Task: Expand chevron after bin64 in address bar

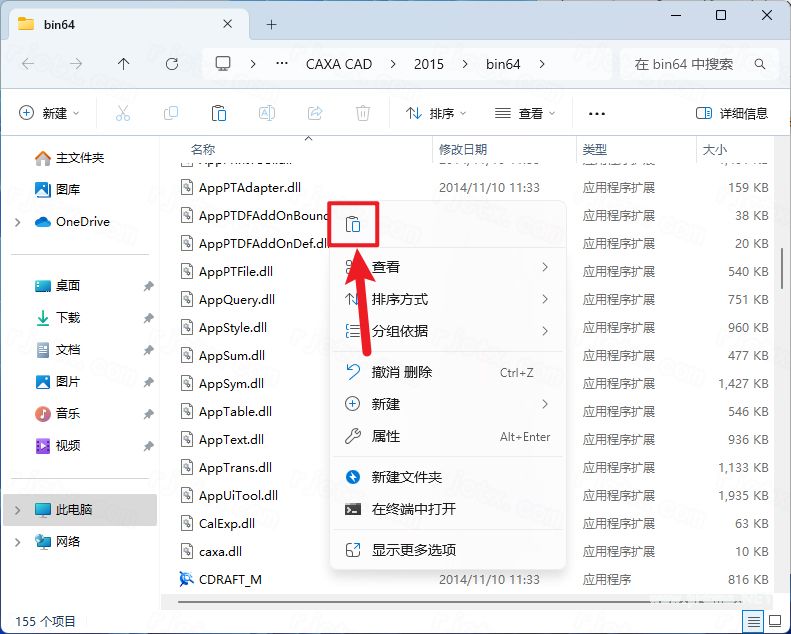Action: pos(542,64)
